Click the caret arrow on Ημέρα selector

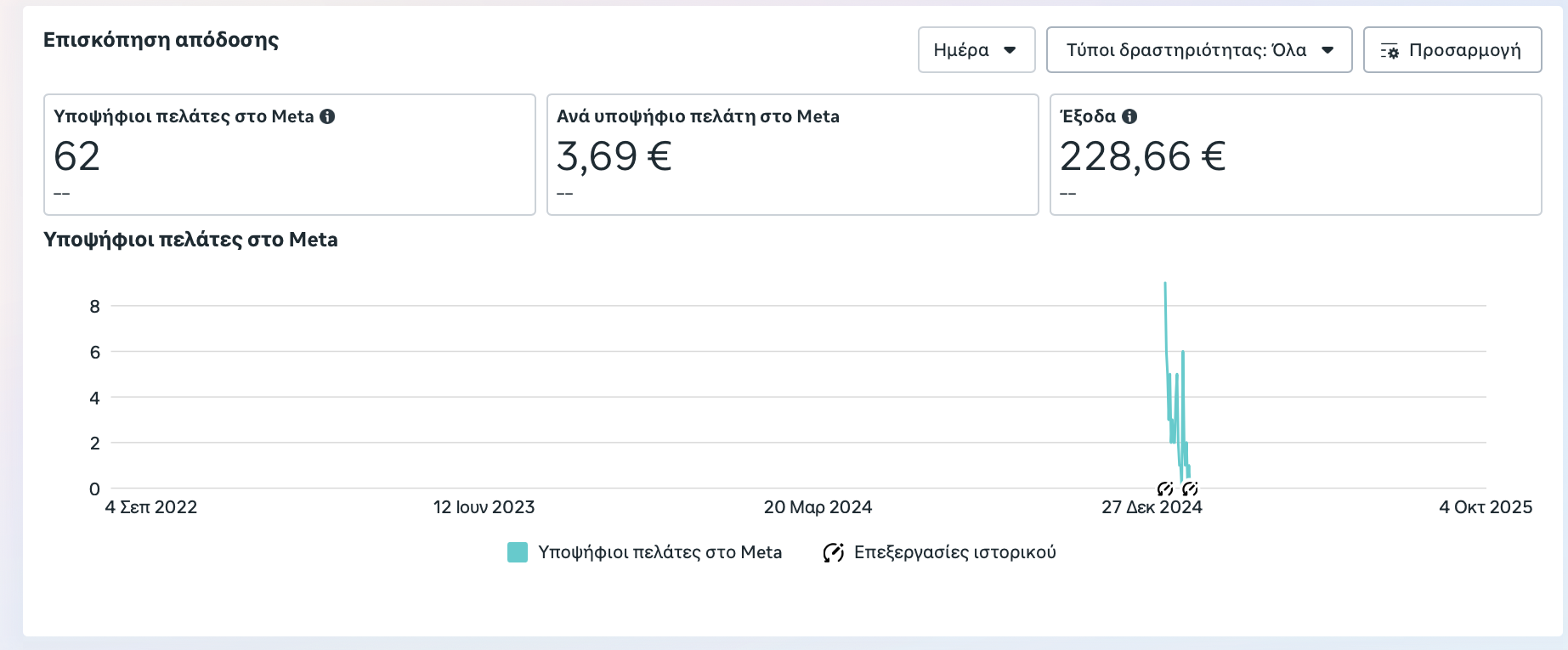click(x=1010, y=50)
